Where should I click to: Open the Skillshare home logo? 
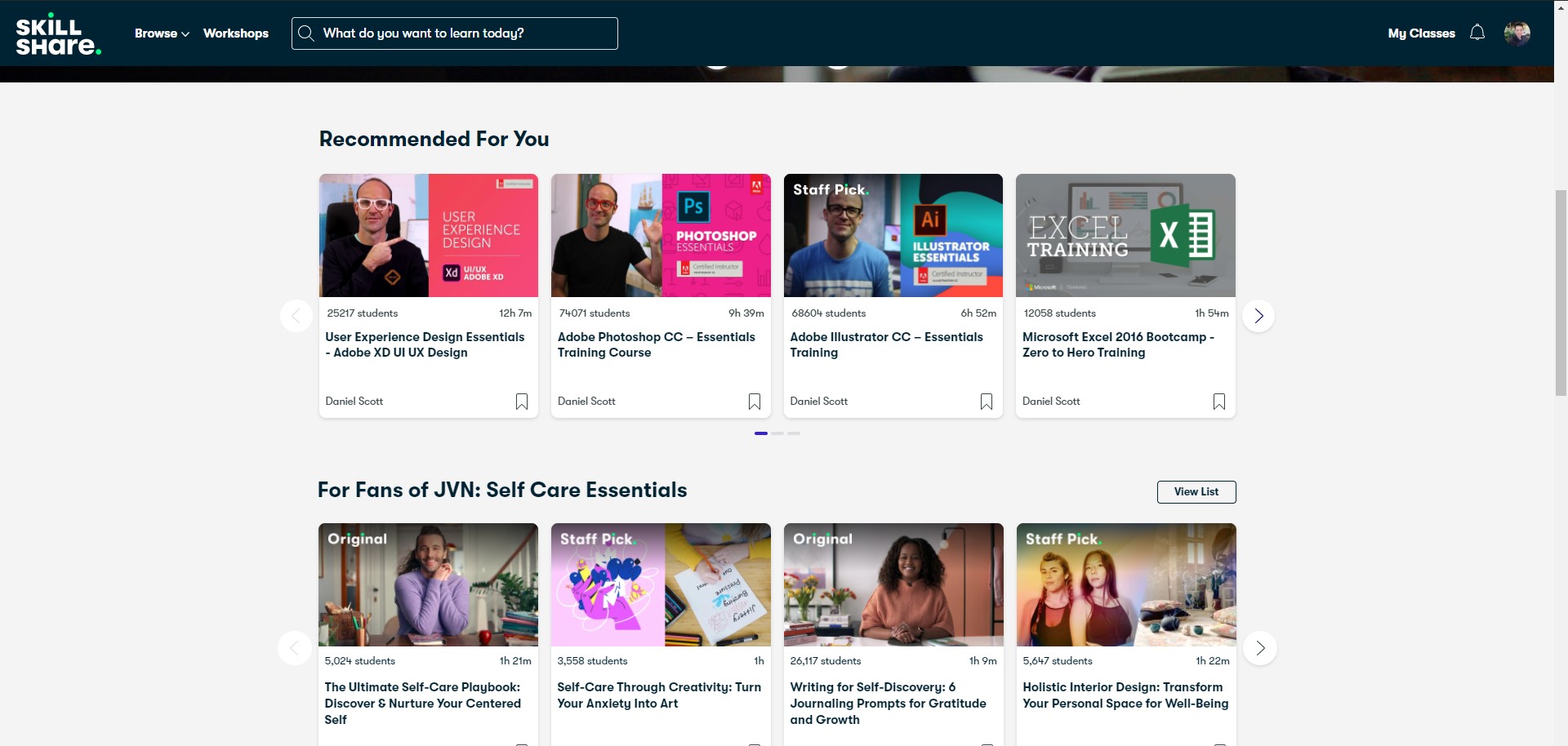pos(58,34)
